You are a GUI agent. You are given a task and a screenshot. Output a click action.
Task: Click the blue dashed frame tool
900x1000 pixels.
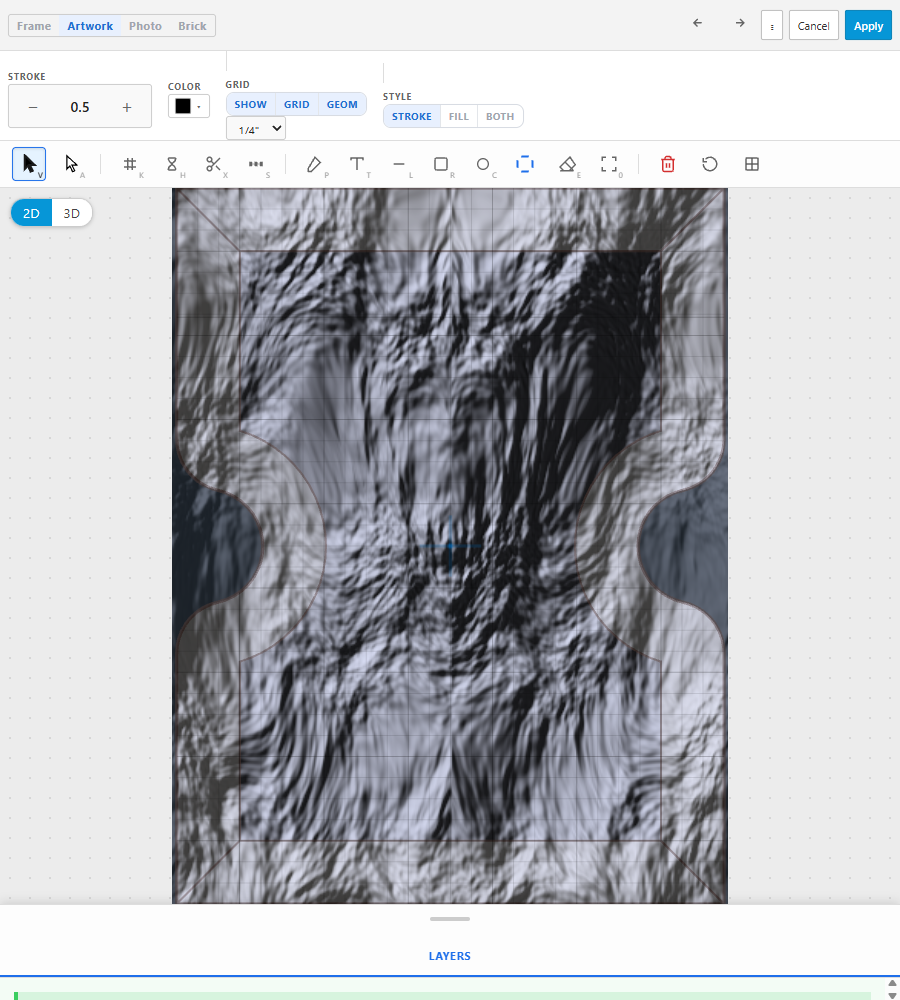(x=525, y=164)
